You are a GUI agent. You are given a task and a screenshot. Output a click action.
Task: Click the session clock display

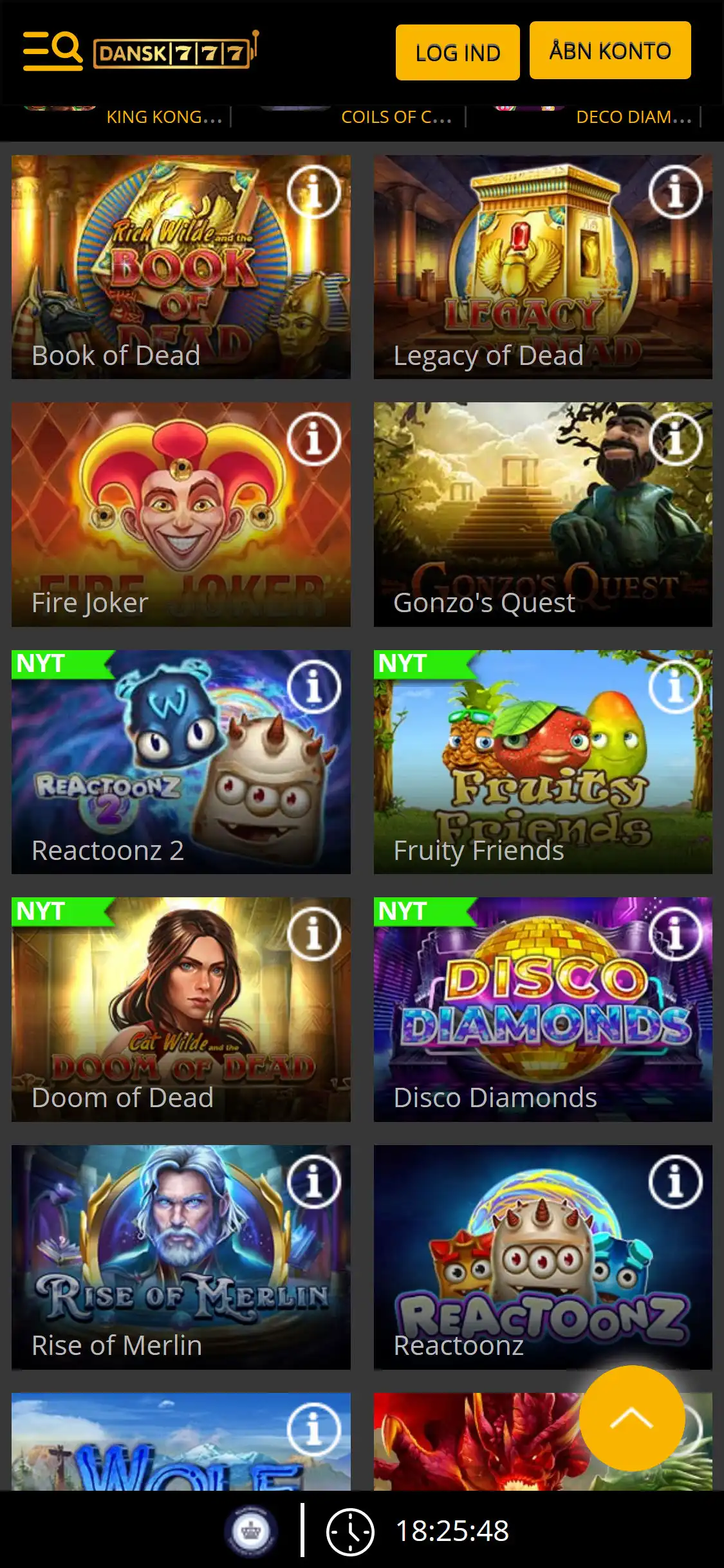(x=418, y=1531)
